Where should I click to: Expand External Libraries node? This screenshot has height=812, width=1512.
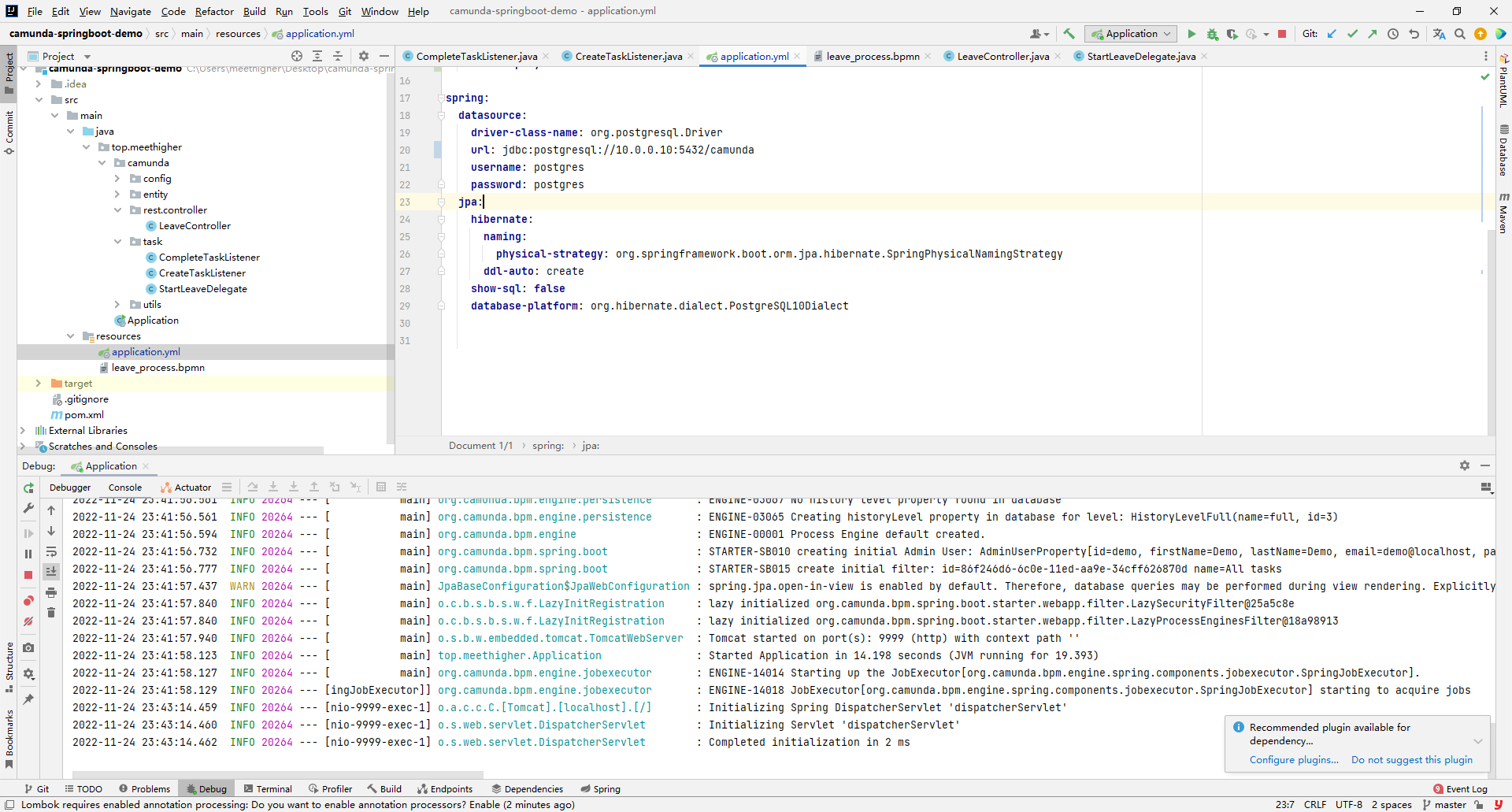(x=23, y=431)
